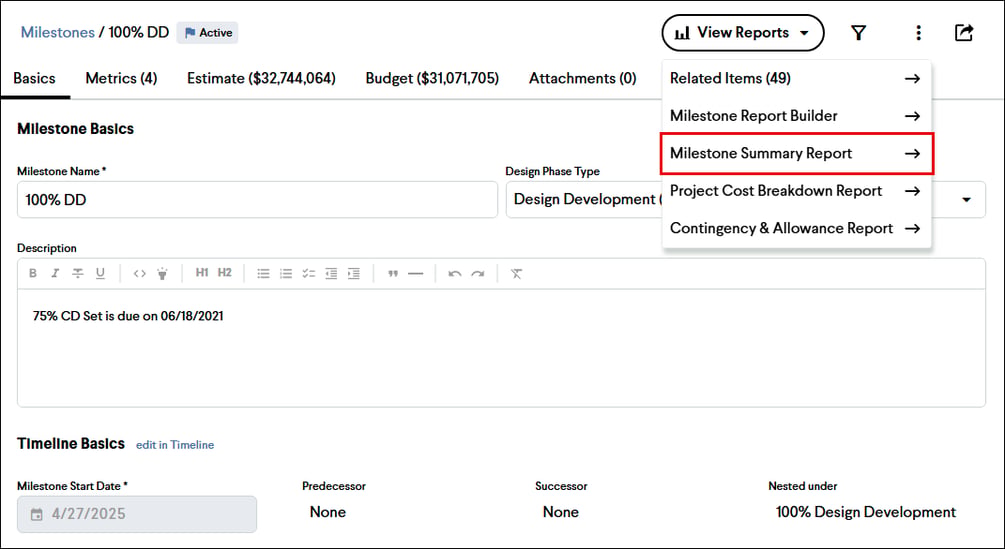
Task: Click the 100% DD breadcrumb title
Action: coord(138,32)
